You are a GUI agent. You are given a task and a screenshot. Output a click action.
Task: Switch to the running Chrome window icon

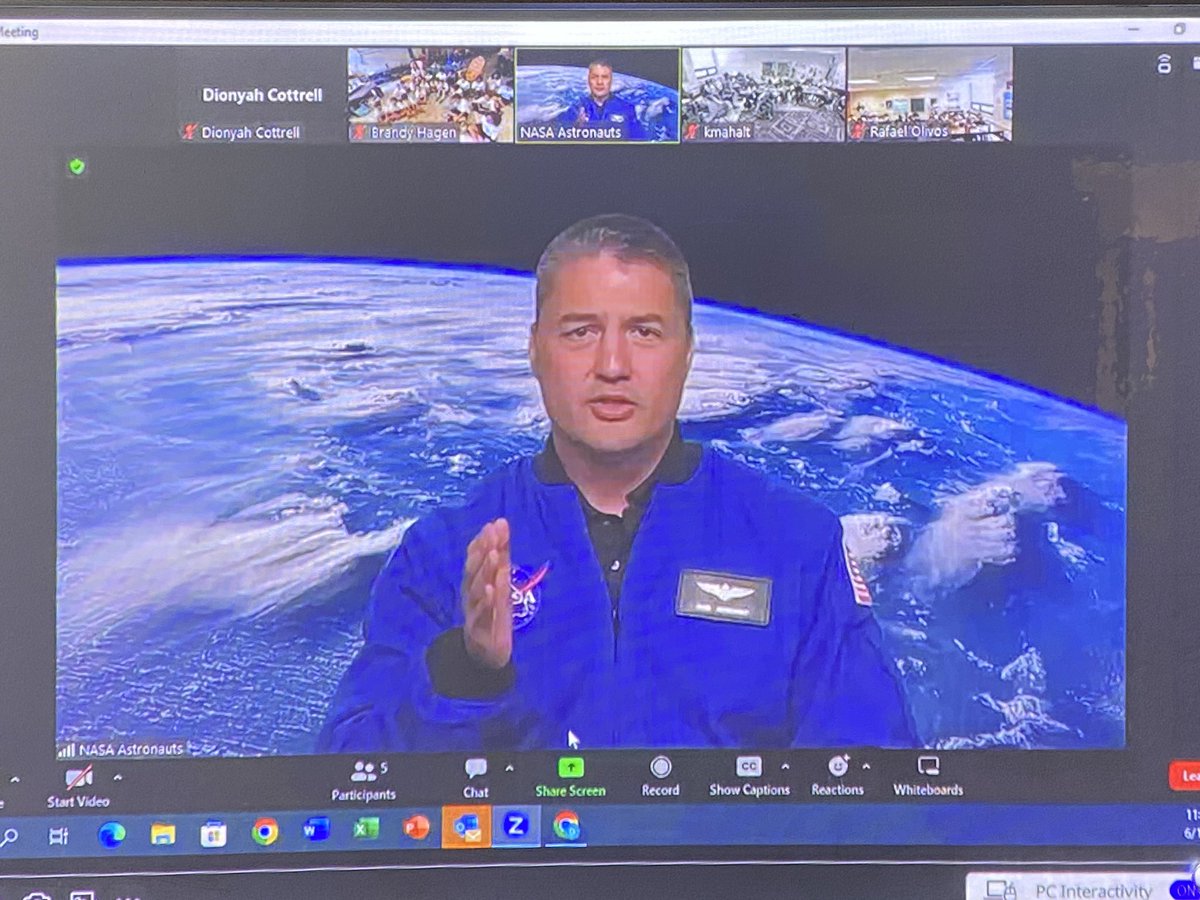click(x=567, y=825)
